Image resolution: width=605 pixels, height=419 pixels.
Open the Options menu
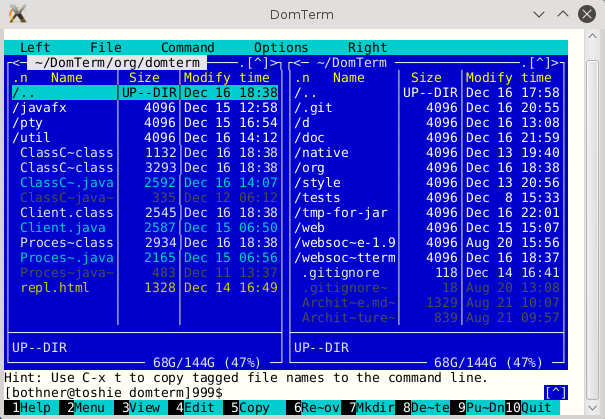[280, 47]
